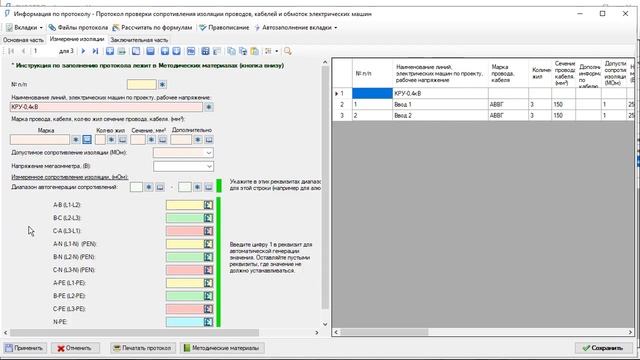The width and height of the screenshot is (640, 360).
Task: Click the Наименование линий input containing КРУ-0,4кВ
Action: pos(106,107)
